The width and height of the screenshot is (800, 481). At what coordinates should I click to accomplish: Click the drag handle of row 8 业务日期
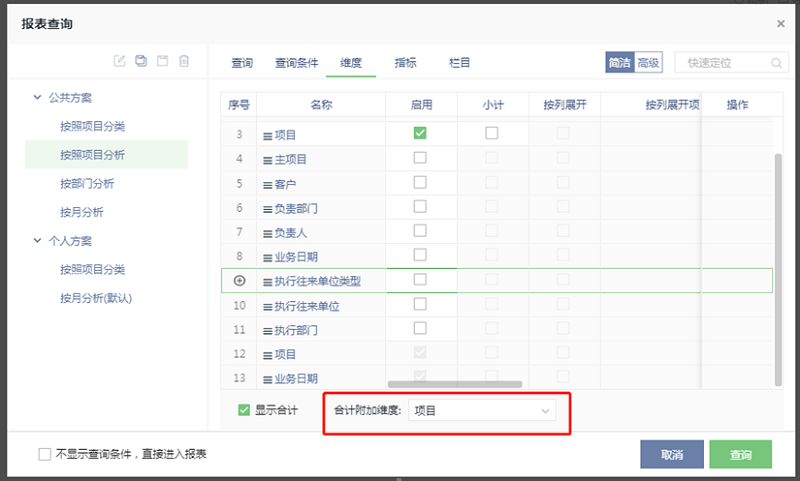click(x=267, y=258)
